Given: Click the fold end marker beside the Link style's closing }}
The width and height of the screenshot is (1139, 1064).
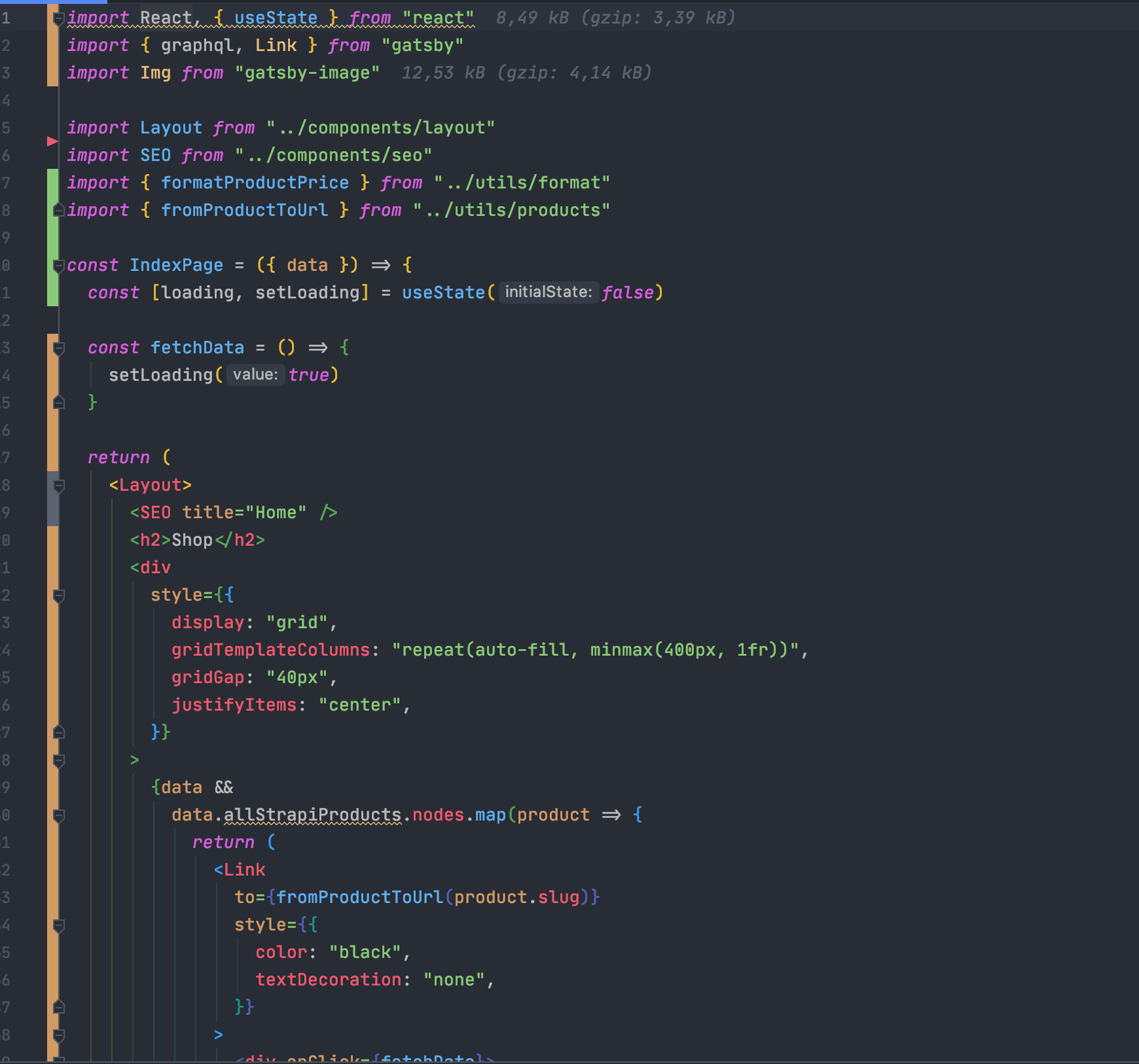Looking at the screenshot, I should click(58, 1007).
